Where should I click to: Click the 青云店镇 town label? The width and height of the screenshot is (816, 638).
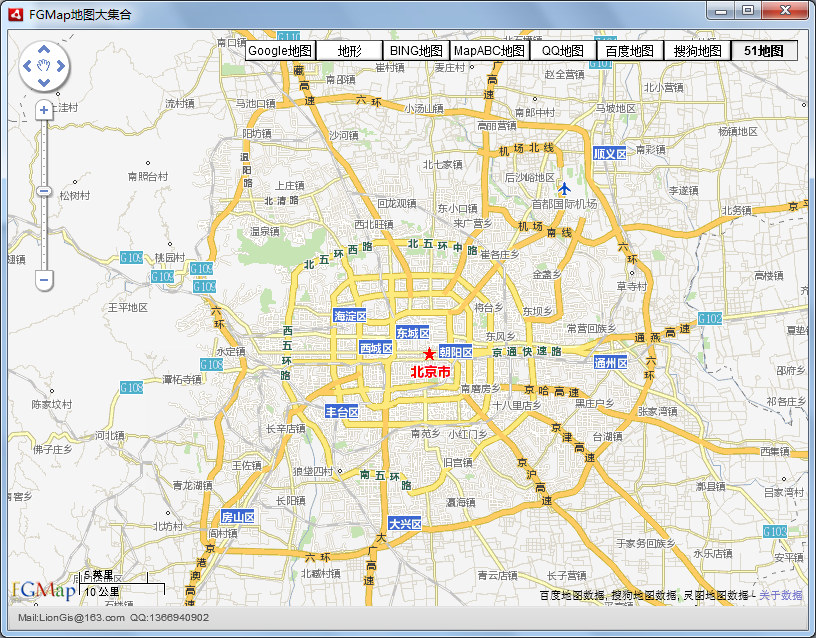498,575
